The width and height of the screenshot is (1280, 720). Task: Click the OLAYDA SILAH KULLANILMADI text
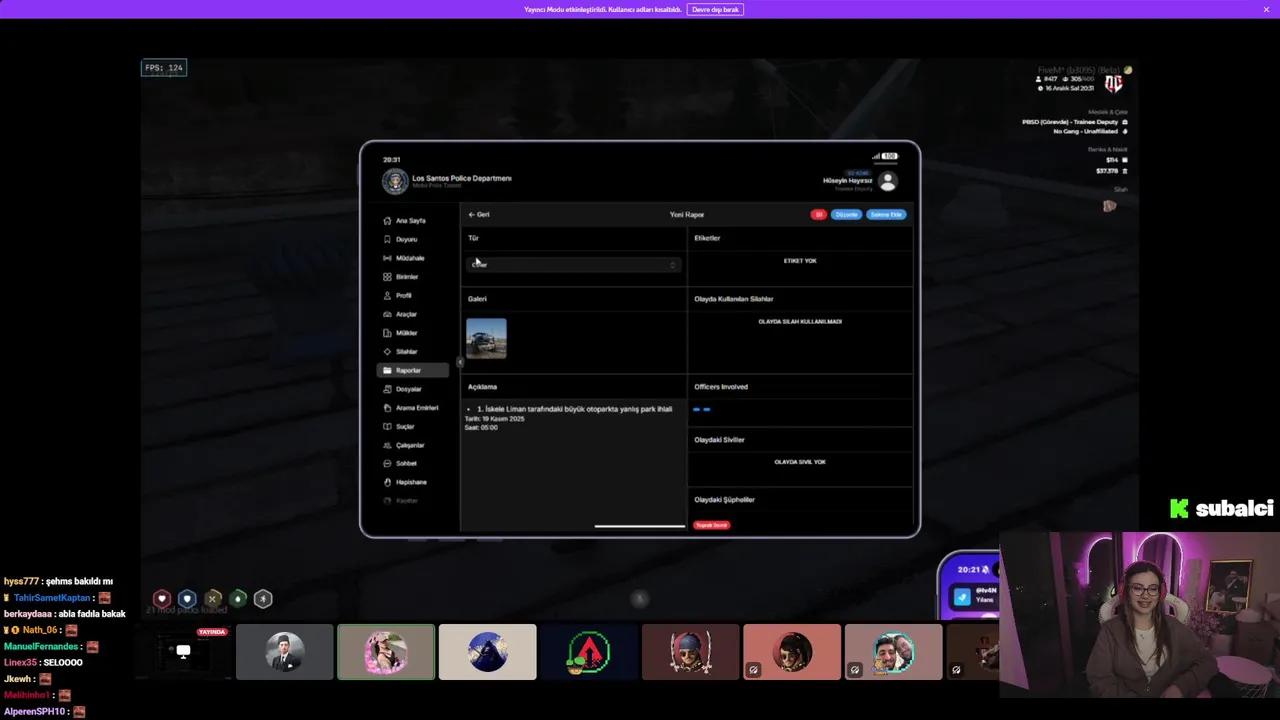pos(800,322)
